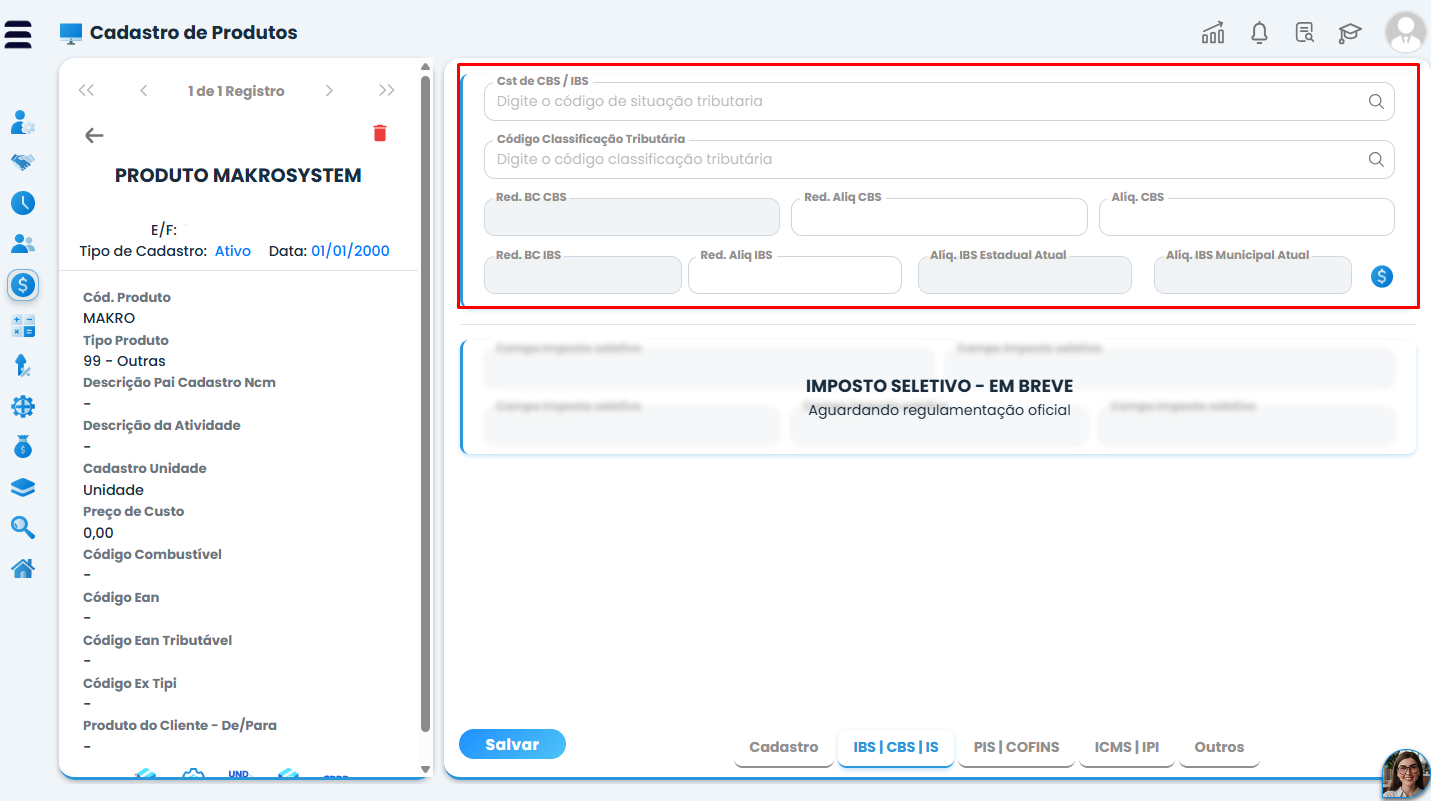The width and height of the screenshot is (1431, 801).
Task: Open the hamburger main menu
Action: [x=18, y=33]
